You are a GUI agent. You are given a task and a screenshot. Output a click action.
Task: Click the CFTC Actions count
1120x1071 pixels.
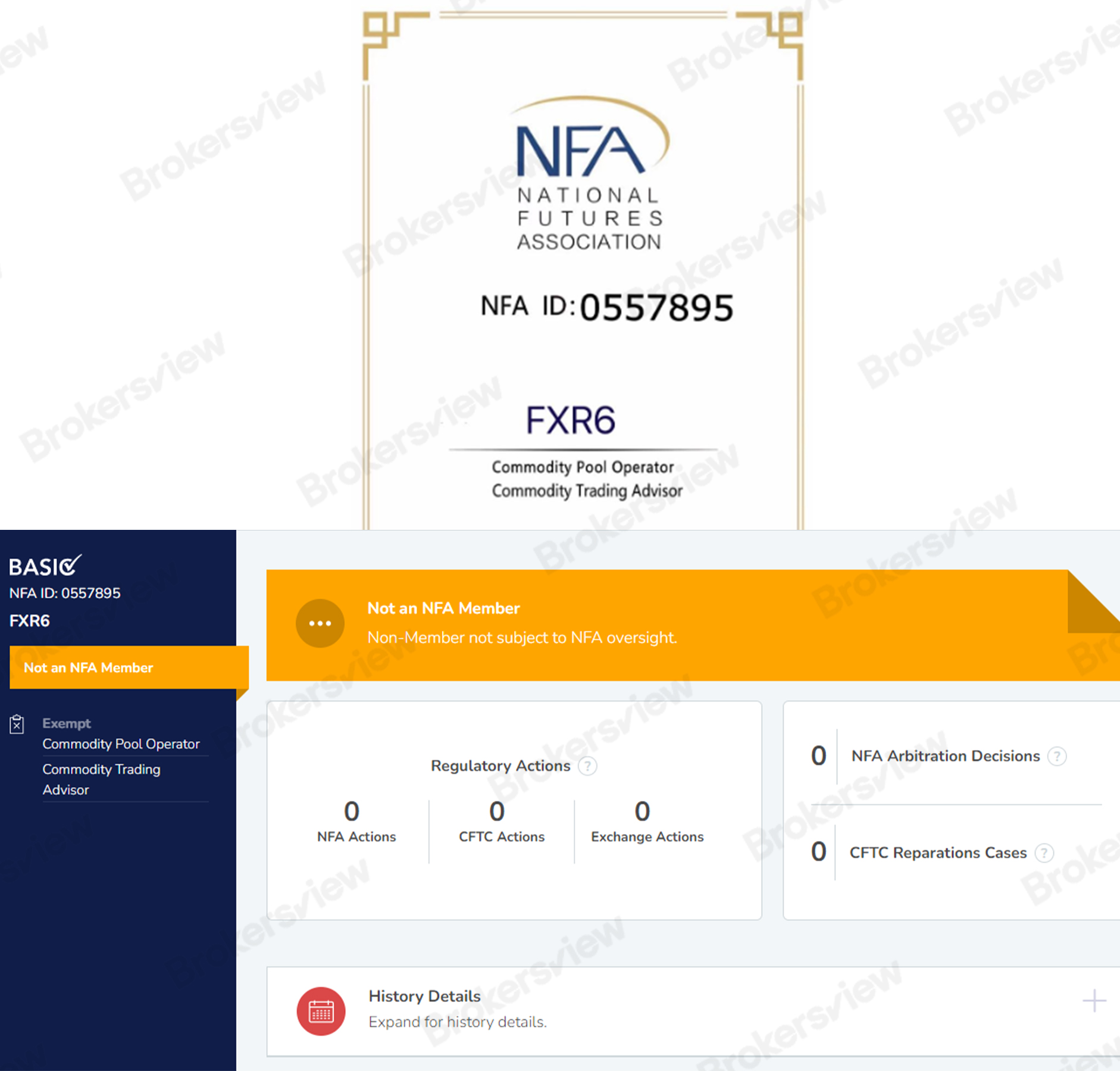(x=497, y=811)
